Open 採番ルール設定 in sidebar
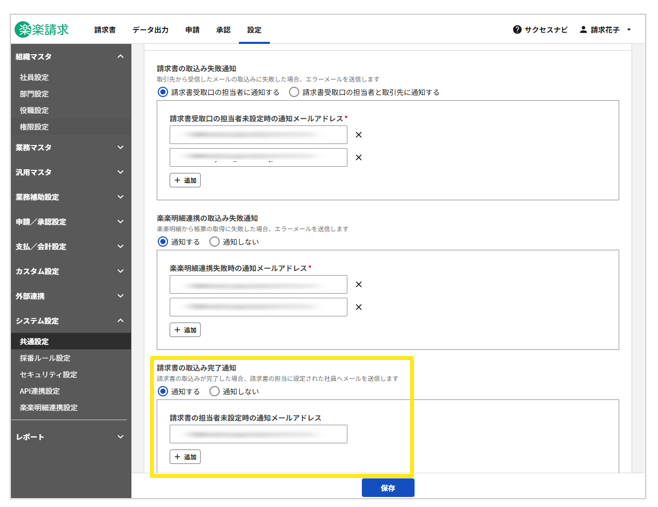Image resolution: width=658 pixels, height=507 pixels. (x=45, y=358)
